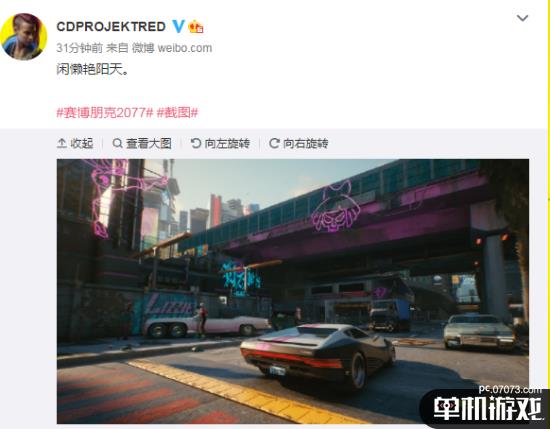The width and height of the screenshot is (550, 429).
Task: Click the blue verified V badge
Action: [x=178, y=26]
